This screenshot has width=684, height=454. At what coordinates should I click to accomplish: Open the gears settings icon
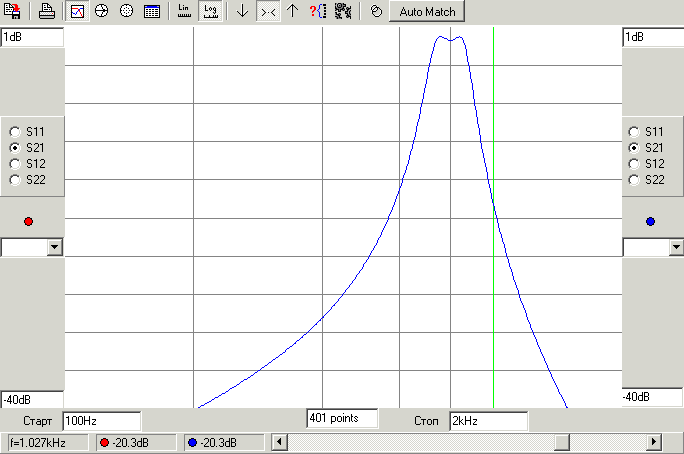pos(343,11)
